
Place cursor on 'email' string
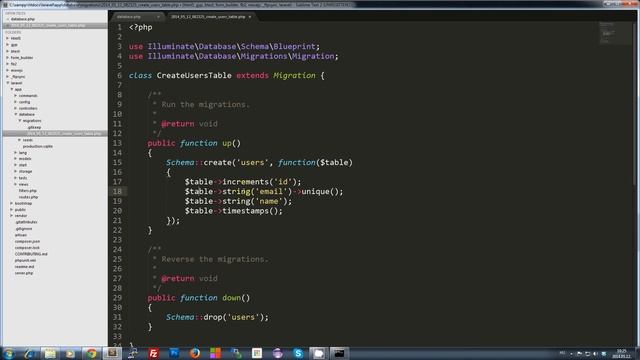(271, 191)
